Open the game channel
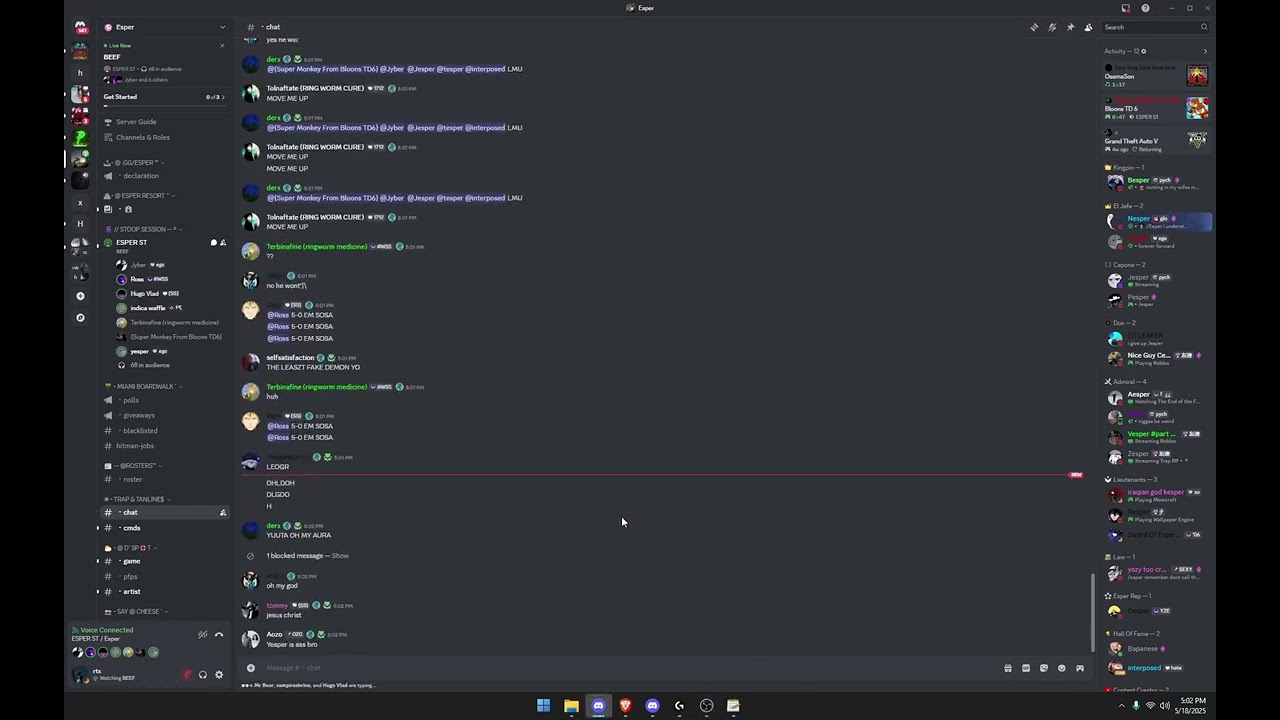 132,561
